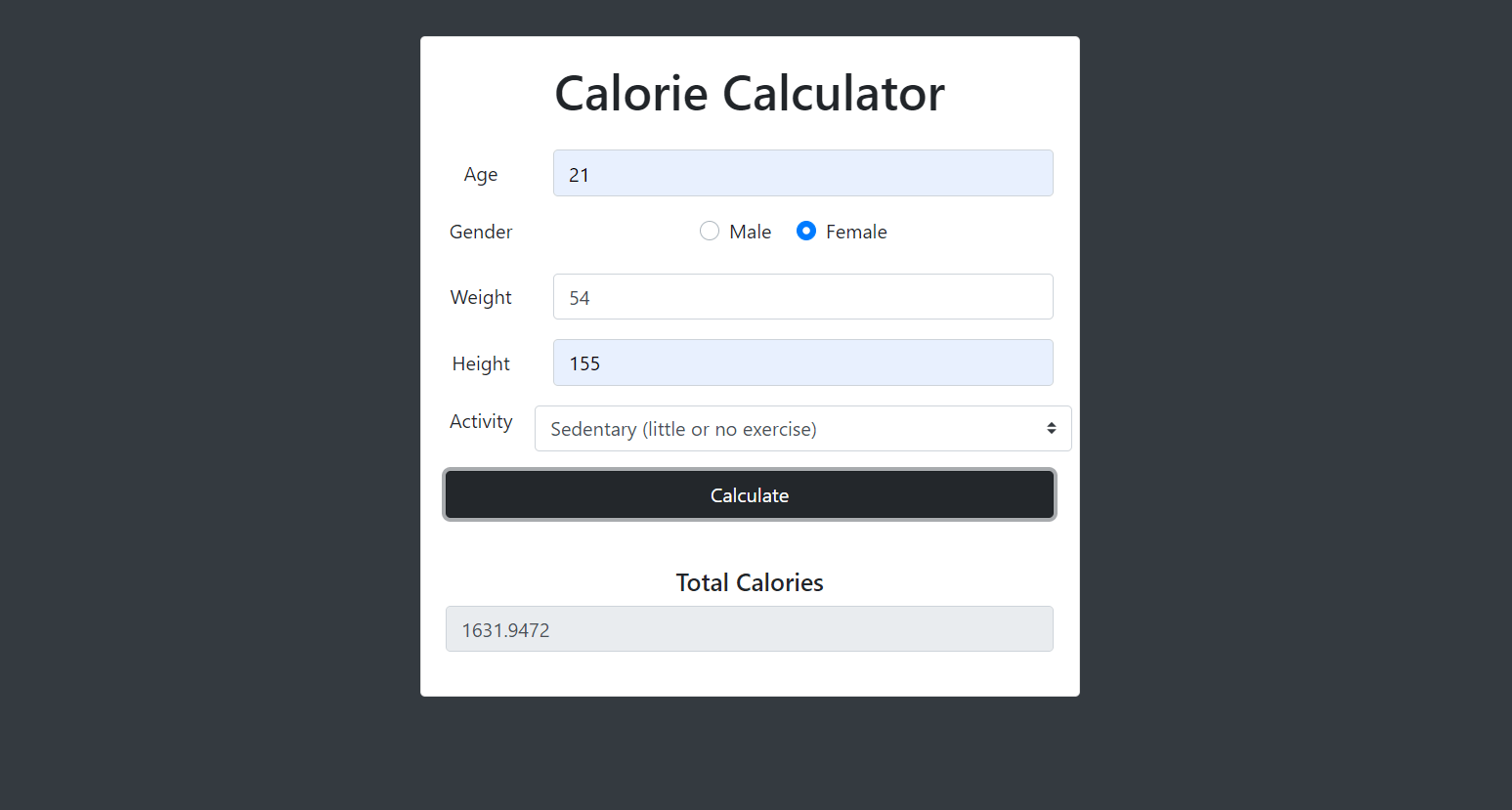Viewport: 1512px width, 810px height.
Task: Click the Total Calories heading
Action: pos(749,581)
